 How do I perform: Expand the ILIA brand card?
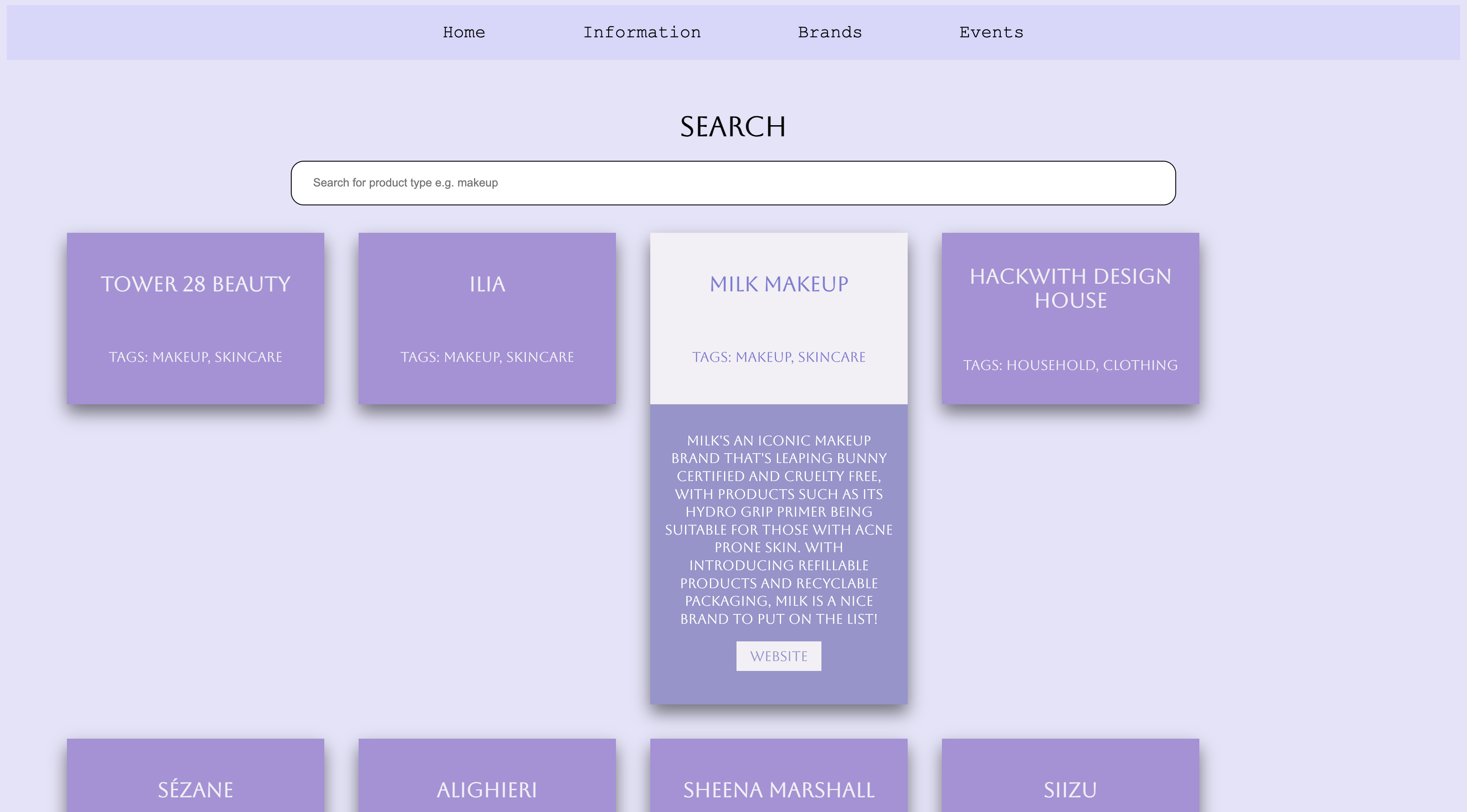click(x=487, y=284)
